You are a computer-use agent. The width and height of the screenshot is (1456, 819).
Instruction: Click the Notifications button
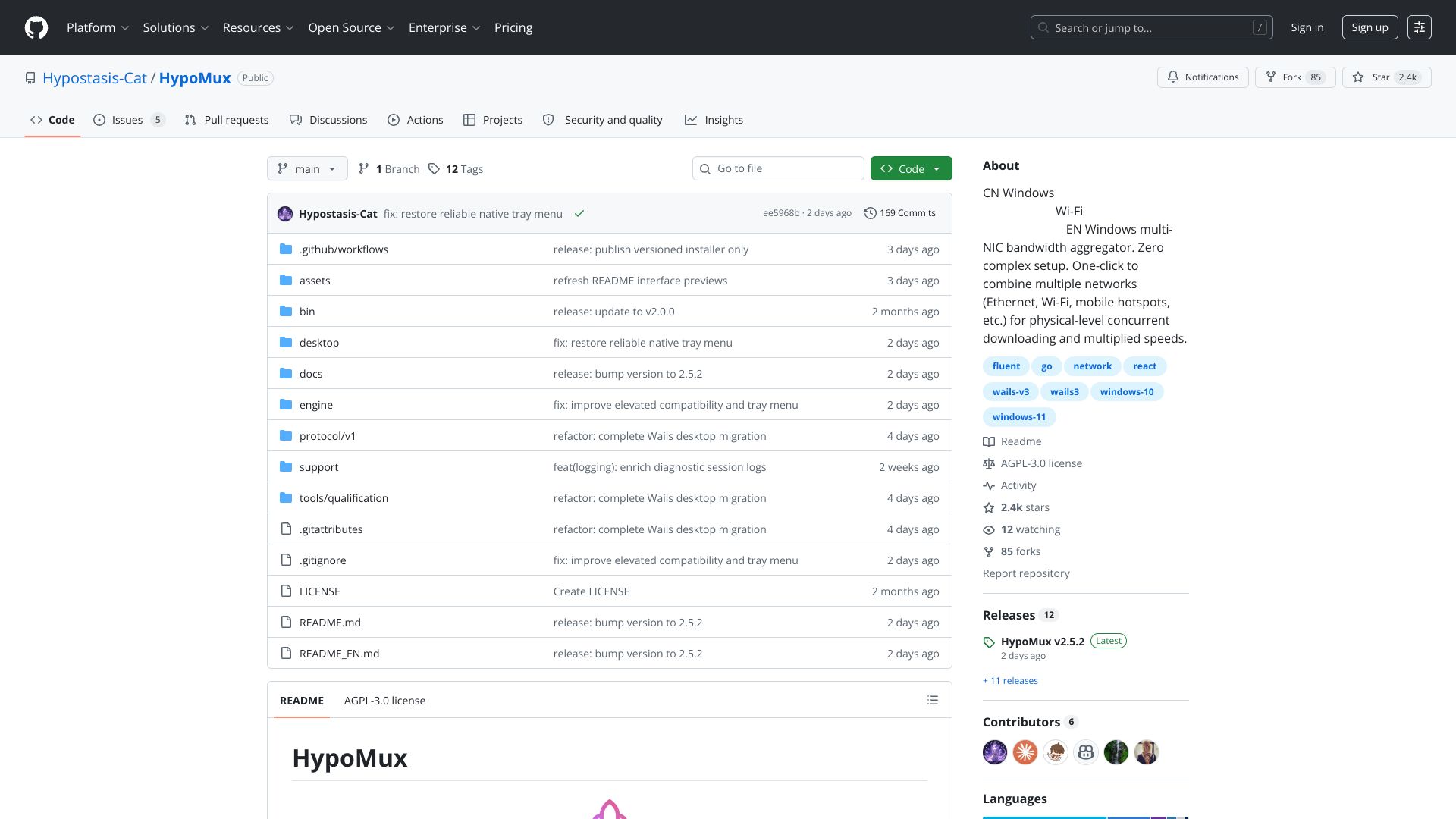tap(1203, 77)
